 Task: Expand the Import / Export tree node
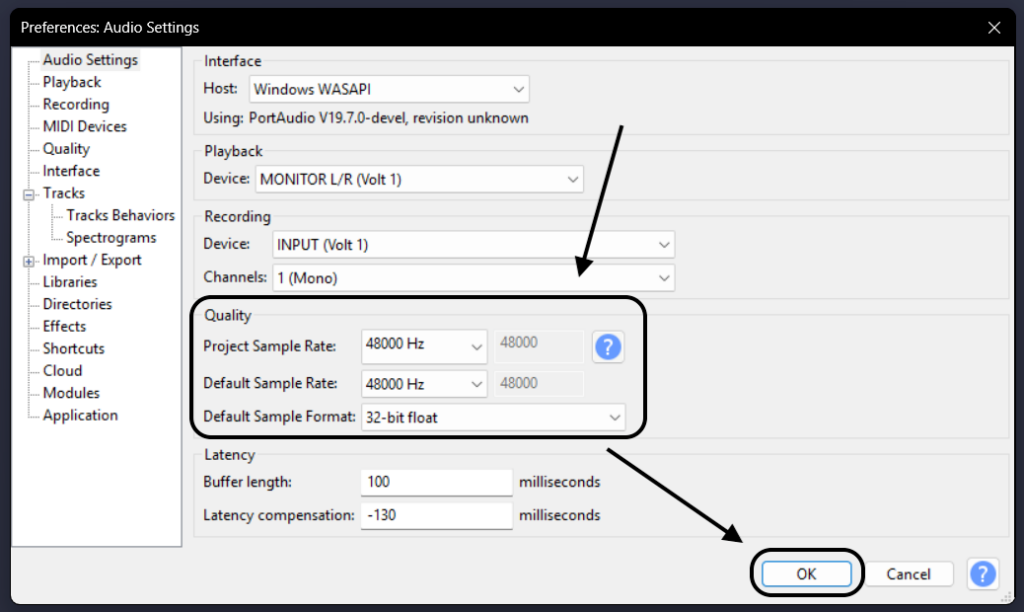point(29,261)
